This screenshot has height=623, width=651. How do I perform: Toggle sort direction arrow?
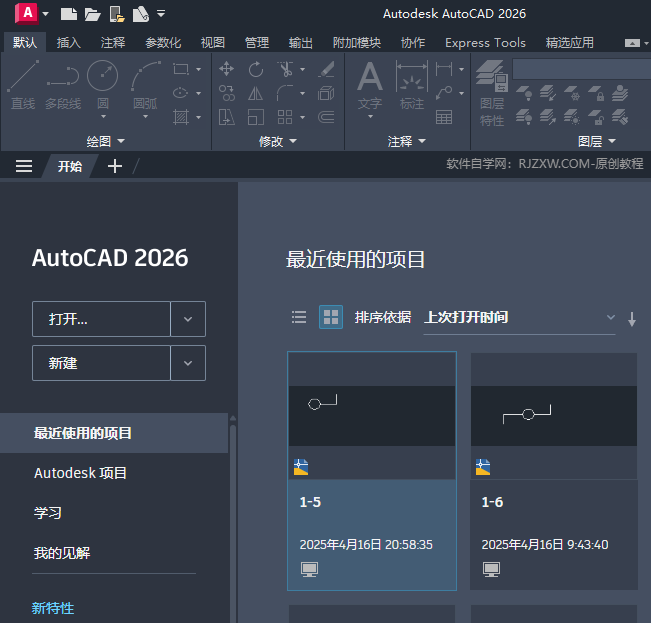pyautogui.click(x=632, y=319)
